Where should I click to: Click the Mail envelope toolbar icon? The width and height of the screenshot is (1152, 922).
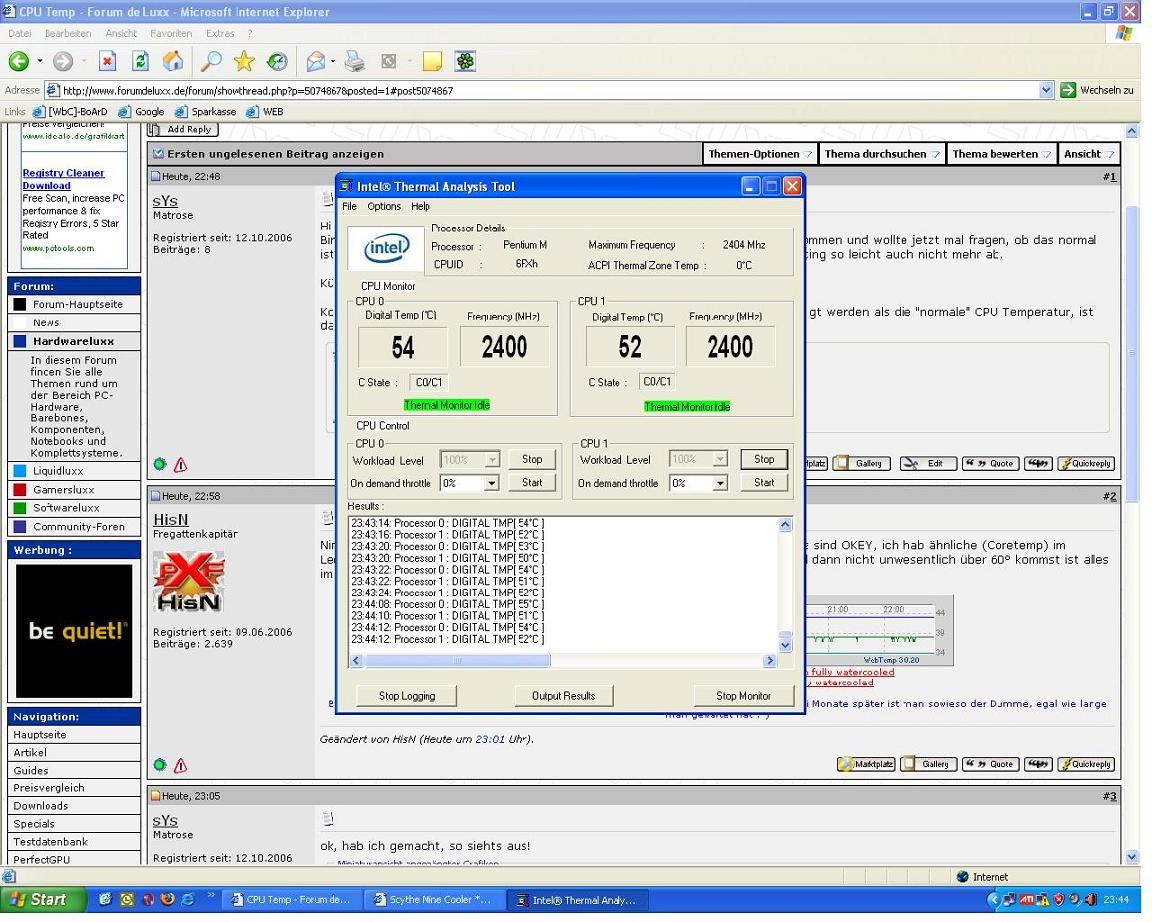pos(316,62)
